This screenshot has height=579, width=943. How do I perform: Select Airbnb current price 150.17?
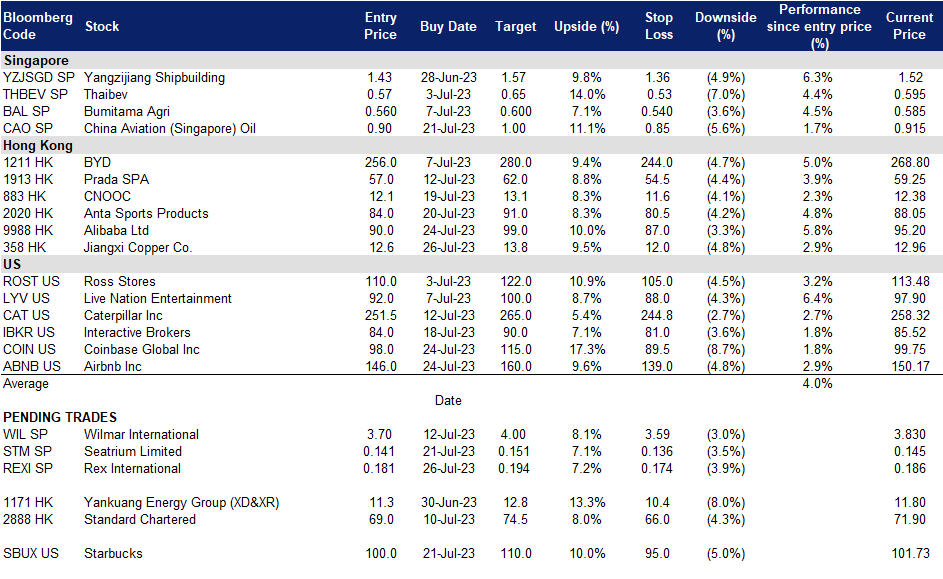point(910,366)
